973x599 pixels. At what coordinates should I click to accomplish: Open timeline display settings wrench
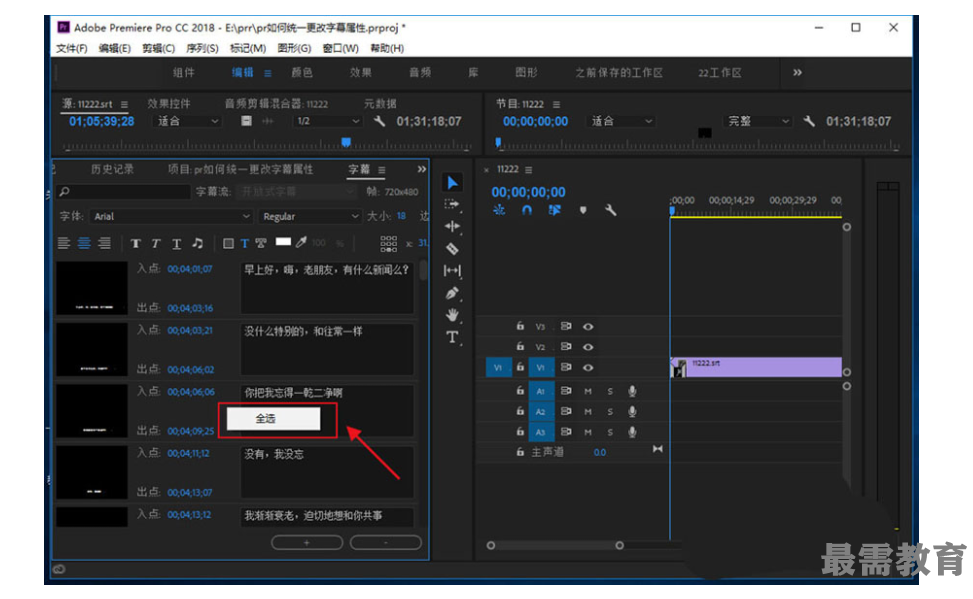pos(610,211)
